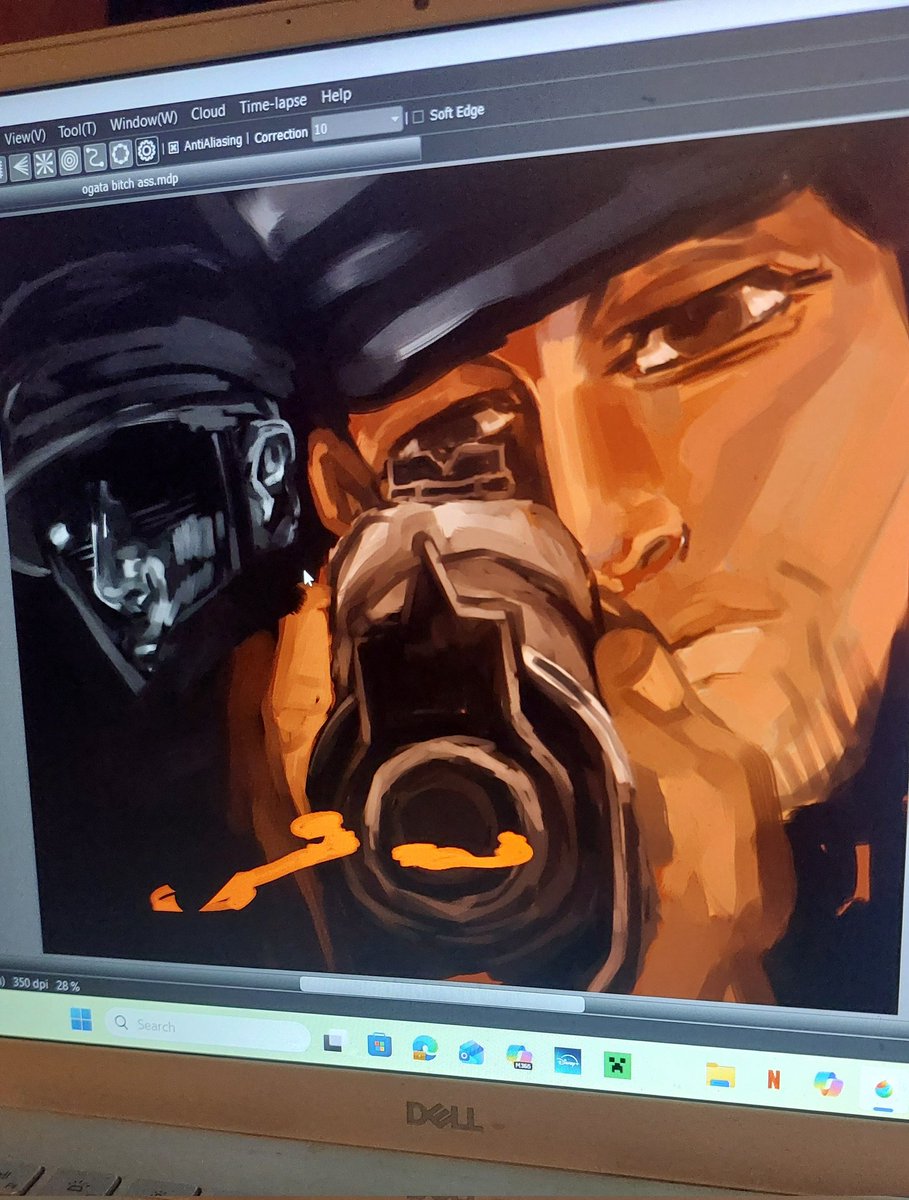The image size is (909, 1200).
Task: Enable the Soft Edge checkbox
Action: [x=418, y=116]
